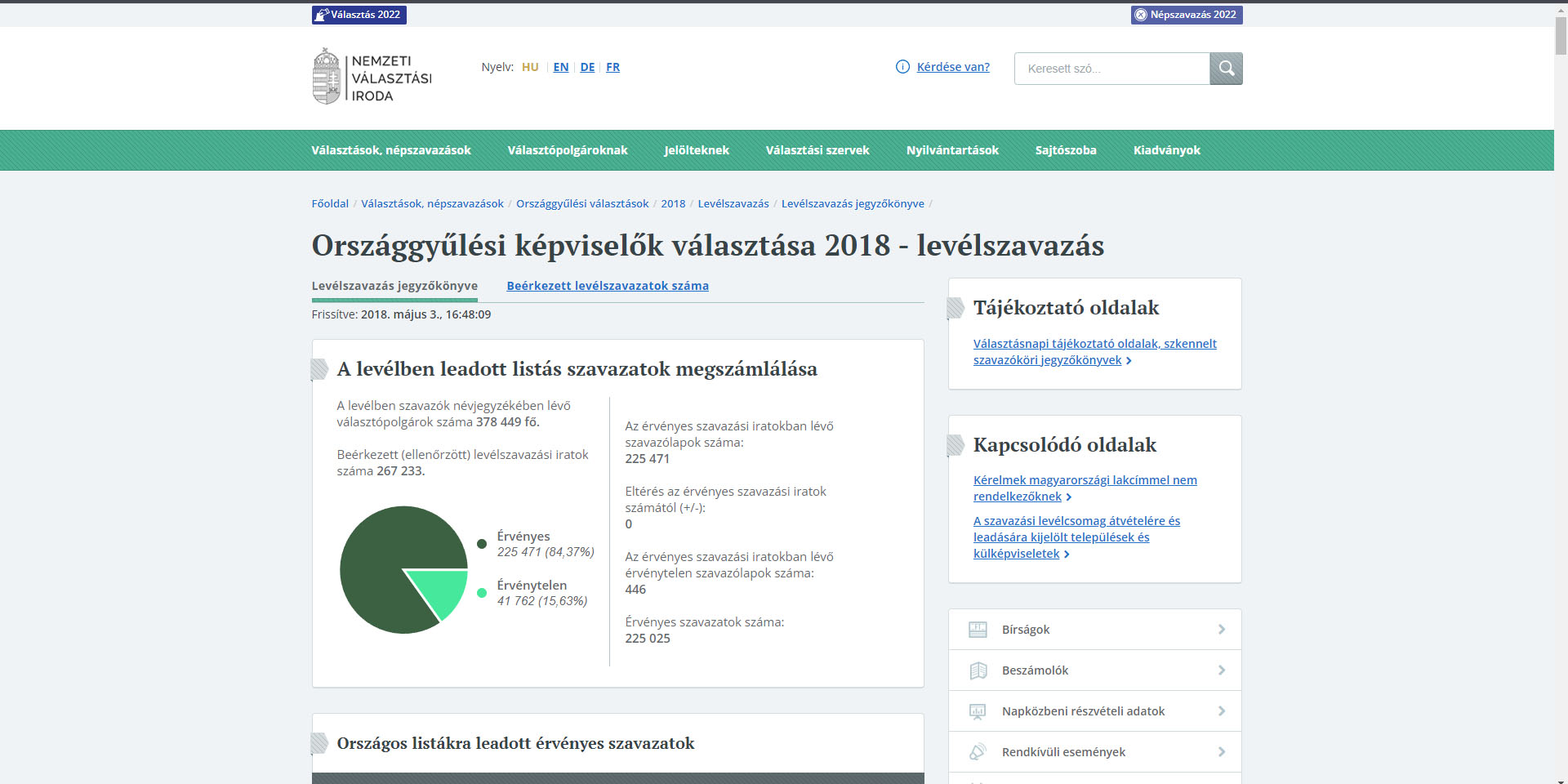This screenshot has width=1568, height=784.
Task: Click the page vertical scrollbar thumb
Action: [1561, 36]
